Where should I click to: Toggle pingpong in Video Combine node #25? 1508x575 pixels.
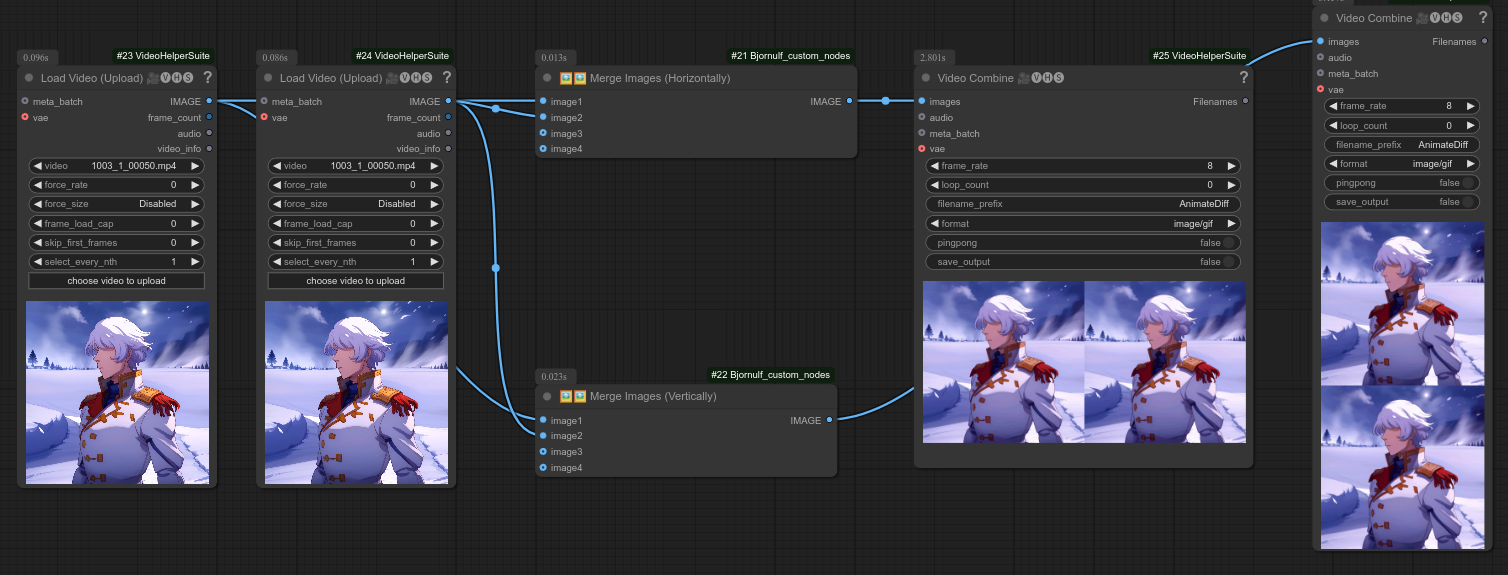pyautogui.click(x=1227, y=243)
